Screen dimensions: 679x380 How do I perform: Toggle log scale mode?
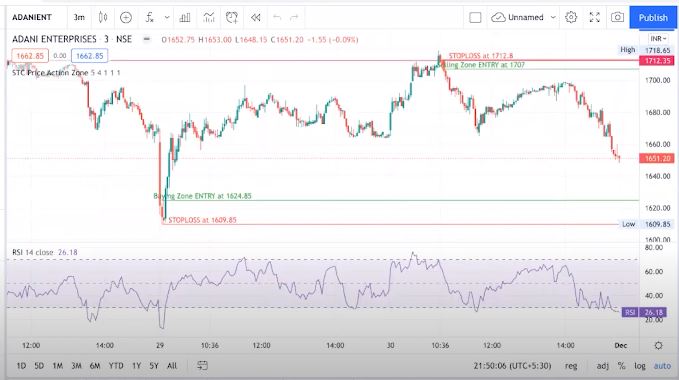click(x=640, y=366)
